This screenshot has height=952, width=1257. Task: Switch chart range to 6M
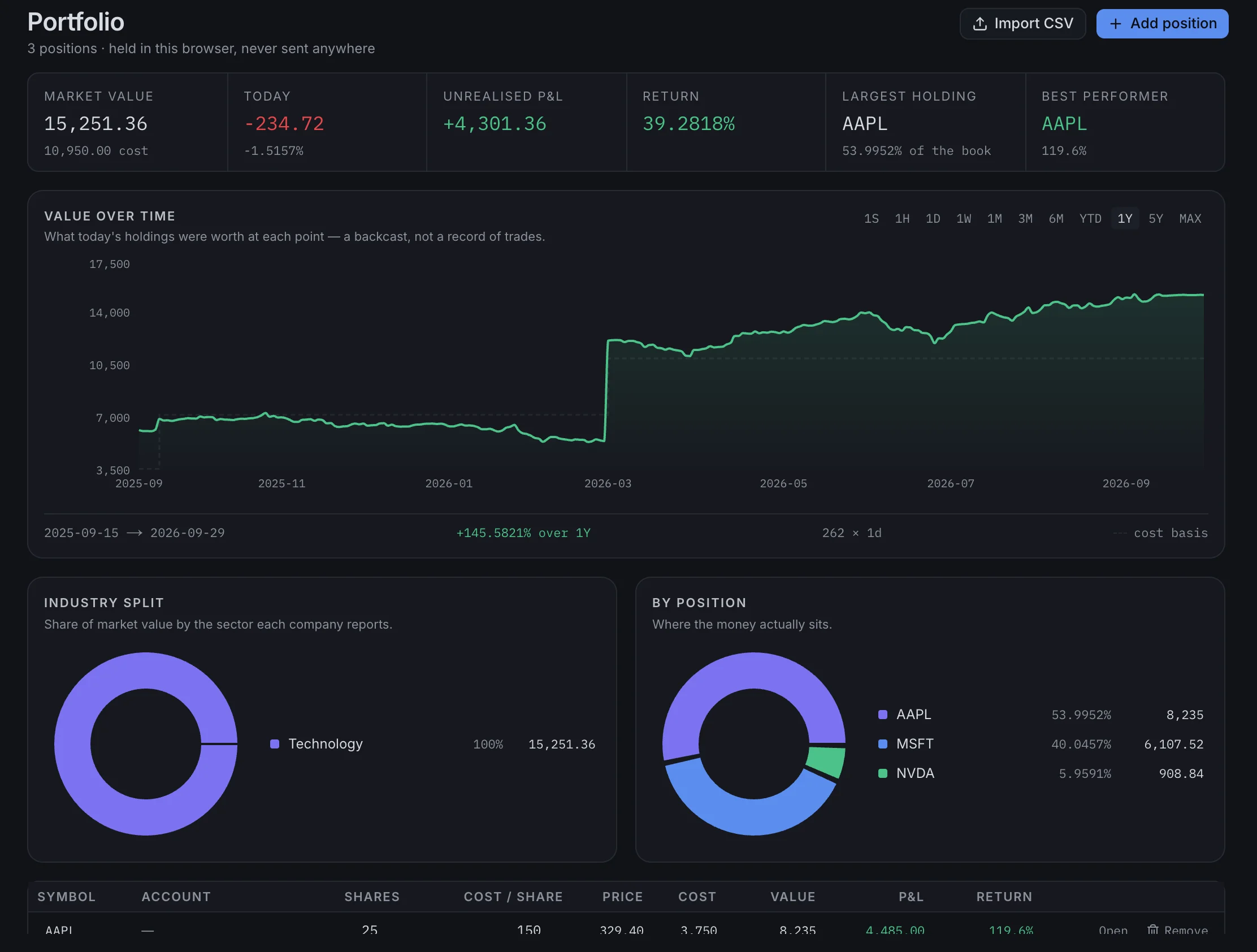pos(1056,219)
